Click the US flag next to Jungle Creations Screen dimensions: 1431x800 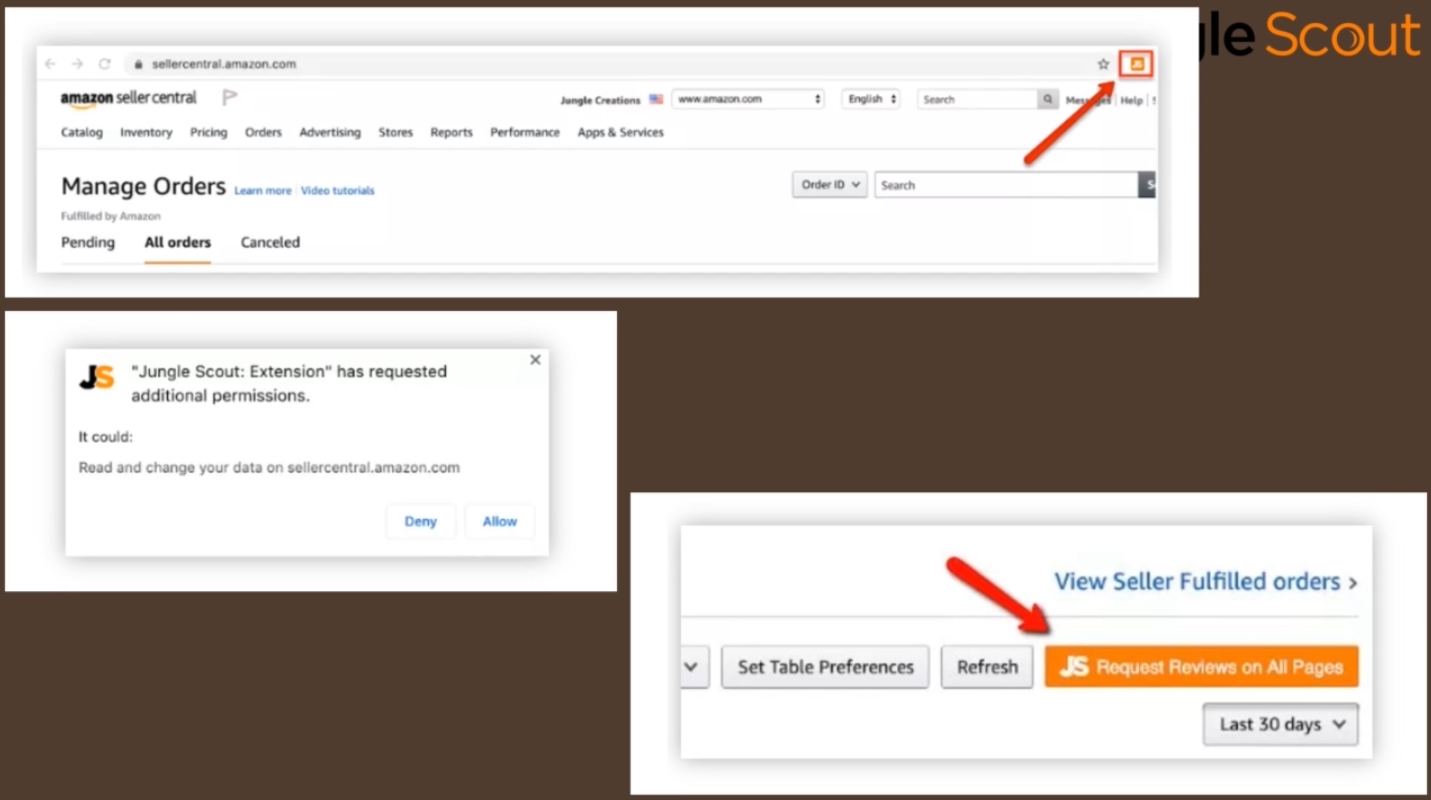[656, 100]
